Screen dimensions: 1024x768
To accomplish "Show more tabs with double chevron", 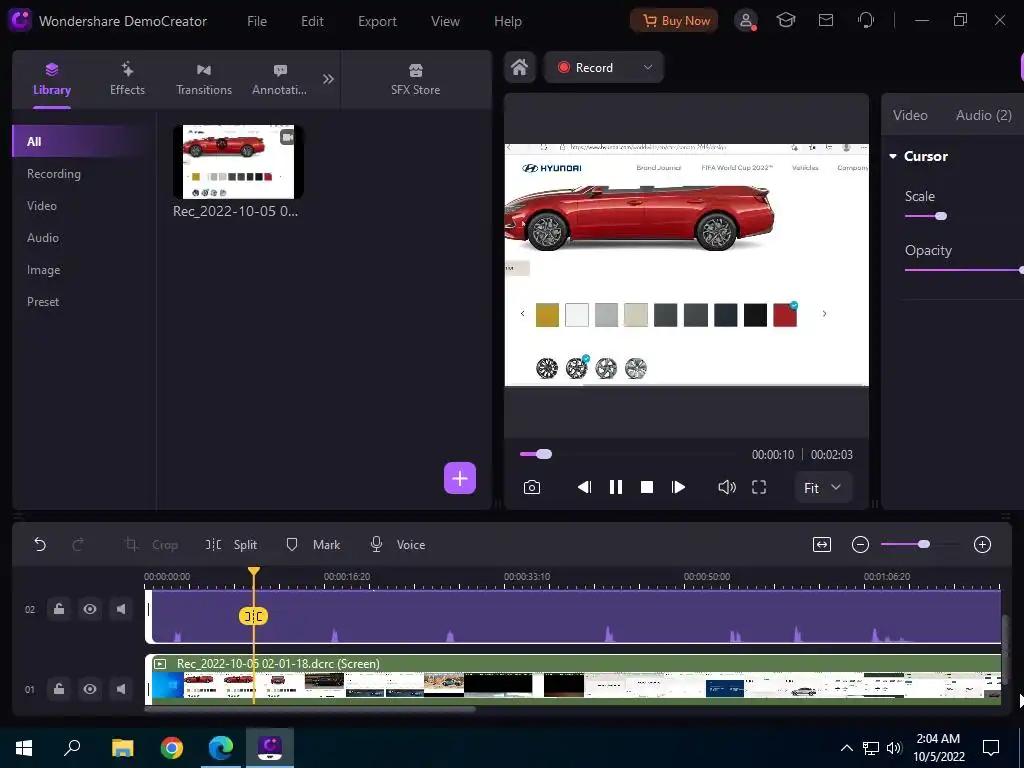I will [x=328, y=79].
